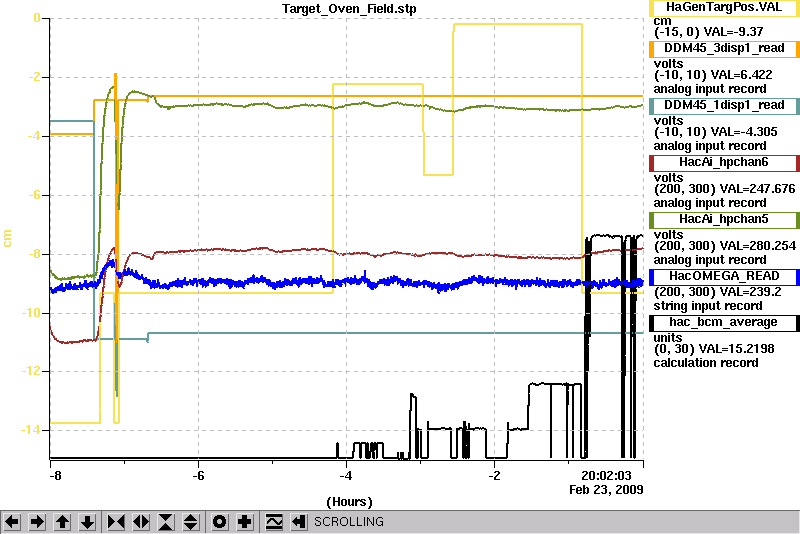This screenshot has height=534, width=800.
Task: Zoom out horizontally with the outward arrows icon
Action: pyautogui.click(x=141, y=522)
